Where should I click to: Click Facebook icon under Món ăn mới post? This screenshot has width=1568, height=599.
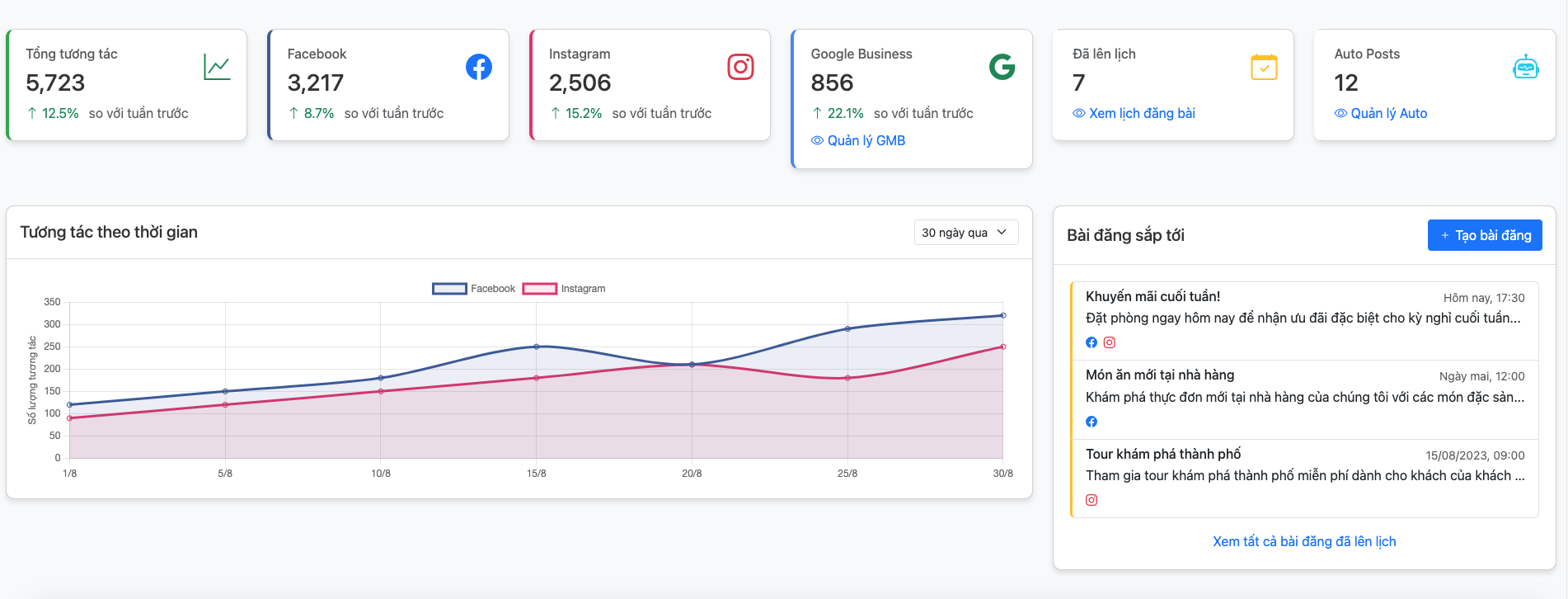[1091, 422]
